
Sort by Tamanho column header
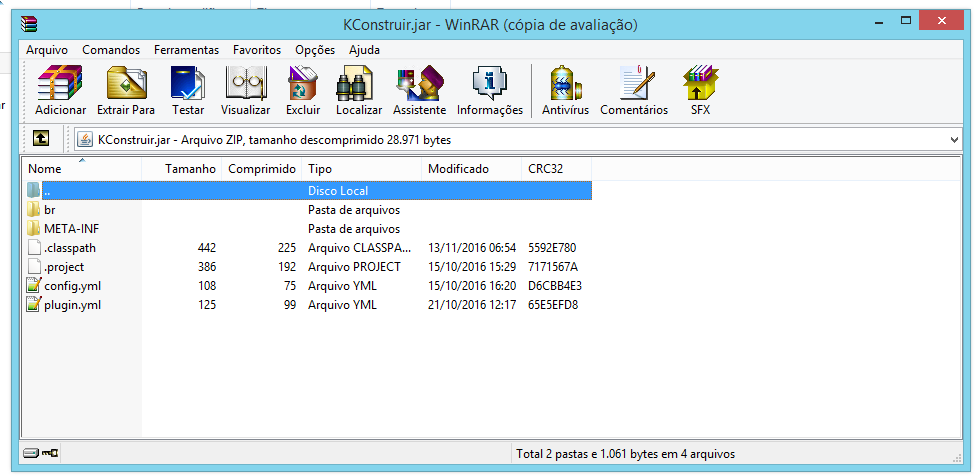tap(182, 169)
